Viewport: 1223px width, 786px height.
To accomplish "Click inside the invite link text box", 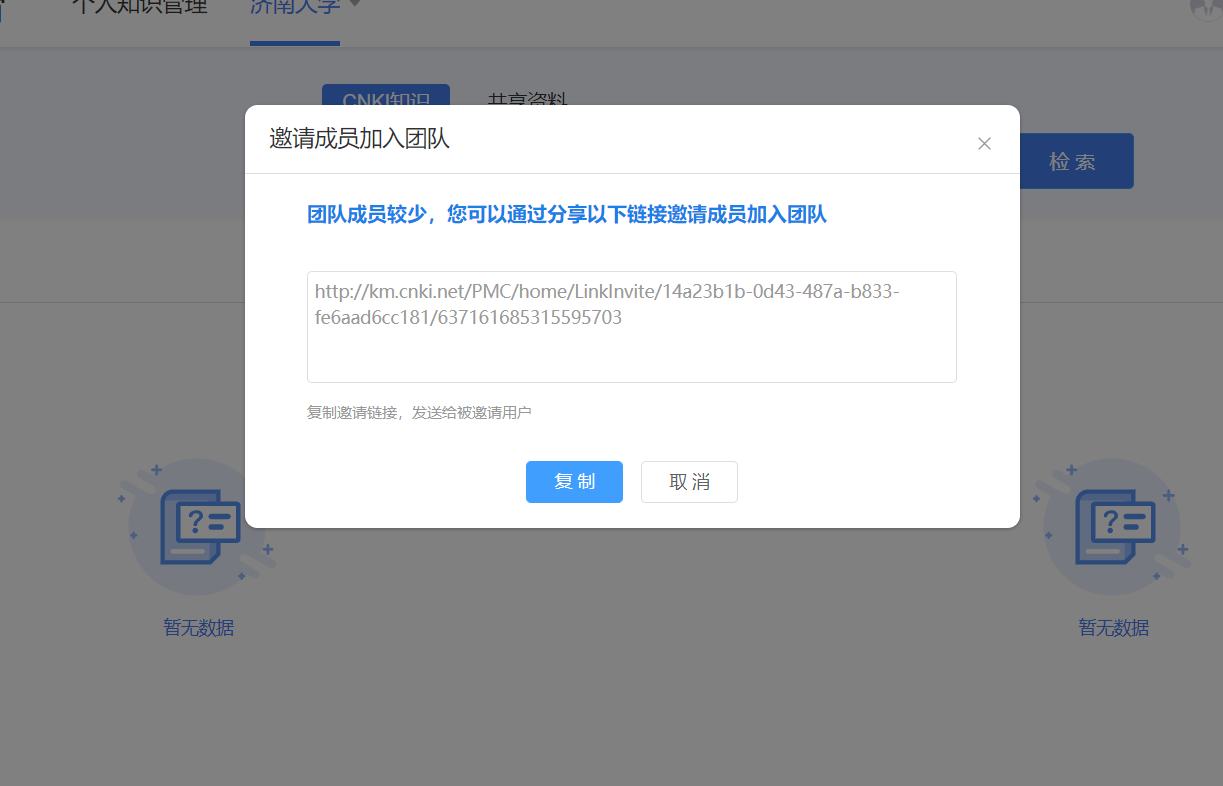I will 631,350.
